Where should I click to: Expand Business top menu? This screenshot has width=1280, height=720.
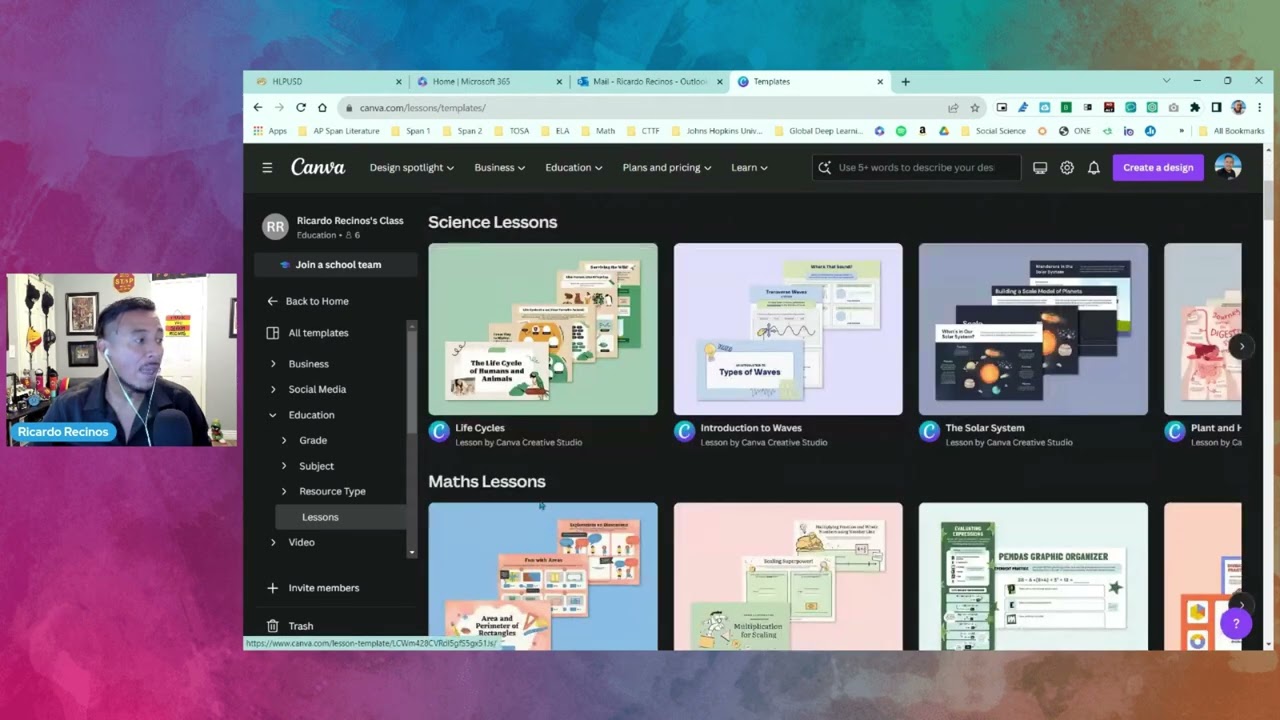pos(500,168)
